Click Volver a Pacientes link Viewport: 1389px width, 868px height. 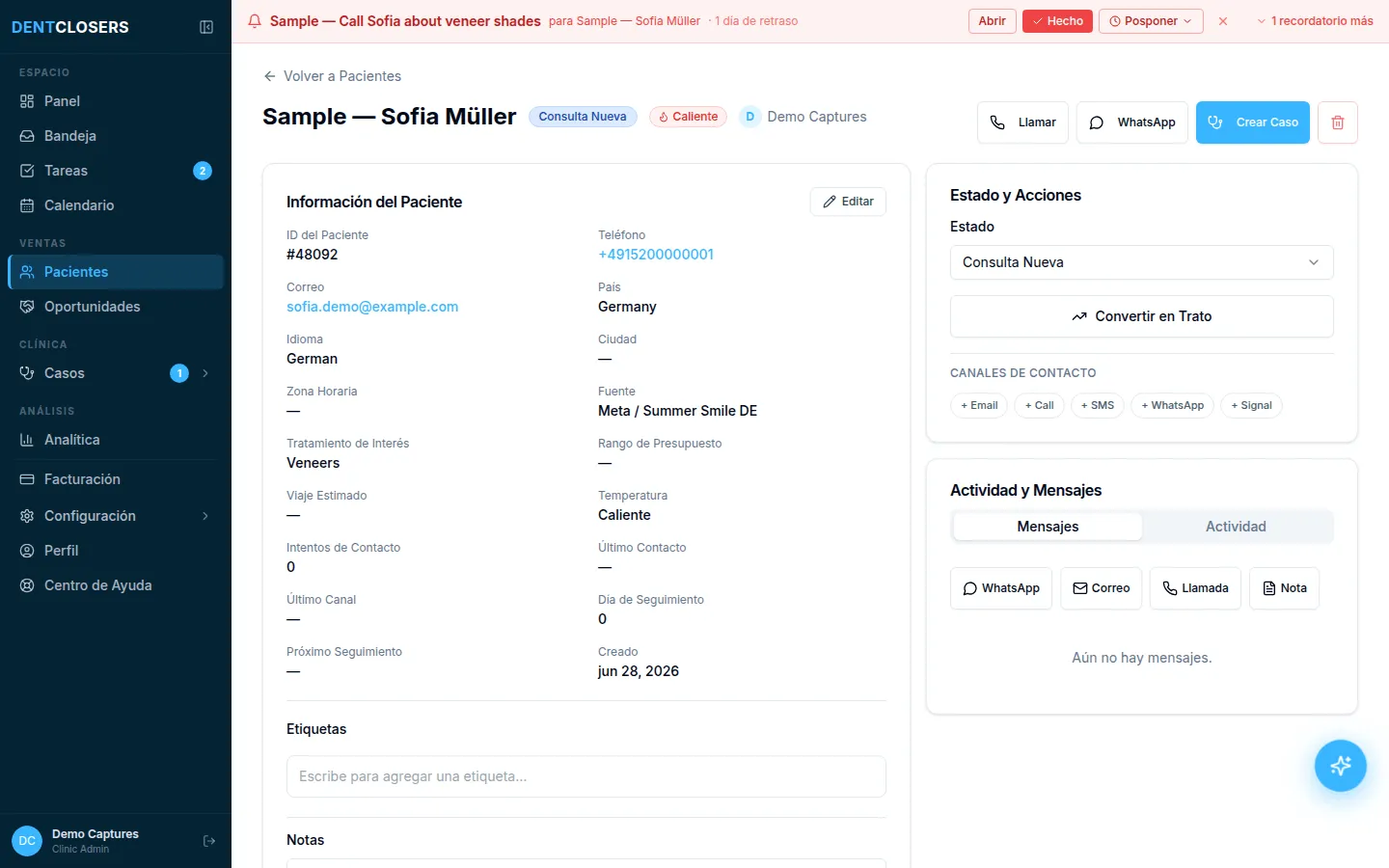click(x=332, y=76)
